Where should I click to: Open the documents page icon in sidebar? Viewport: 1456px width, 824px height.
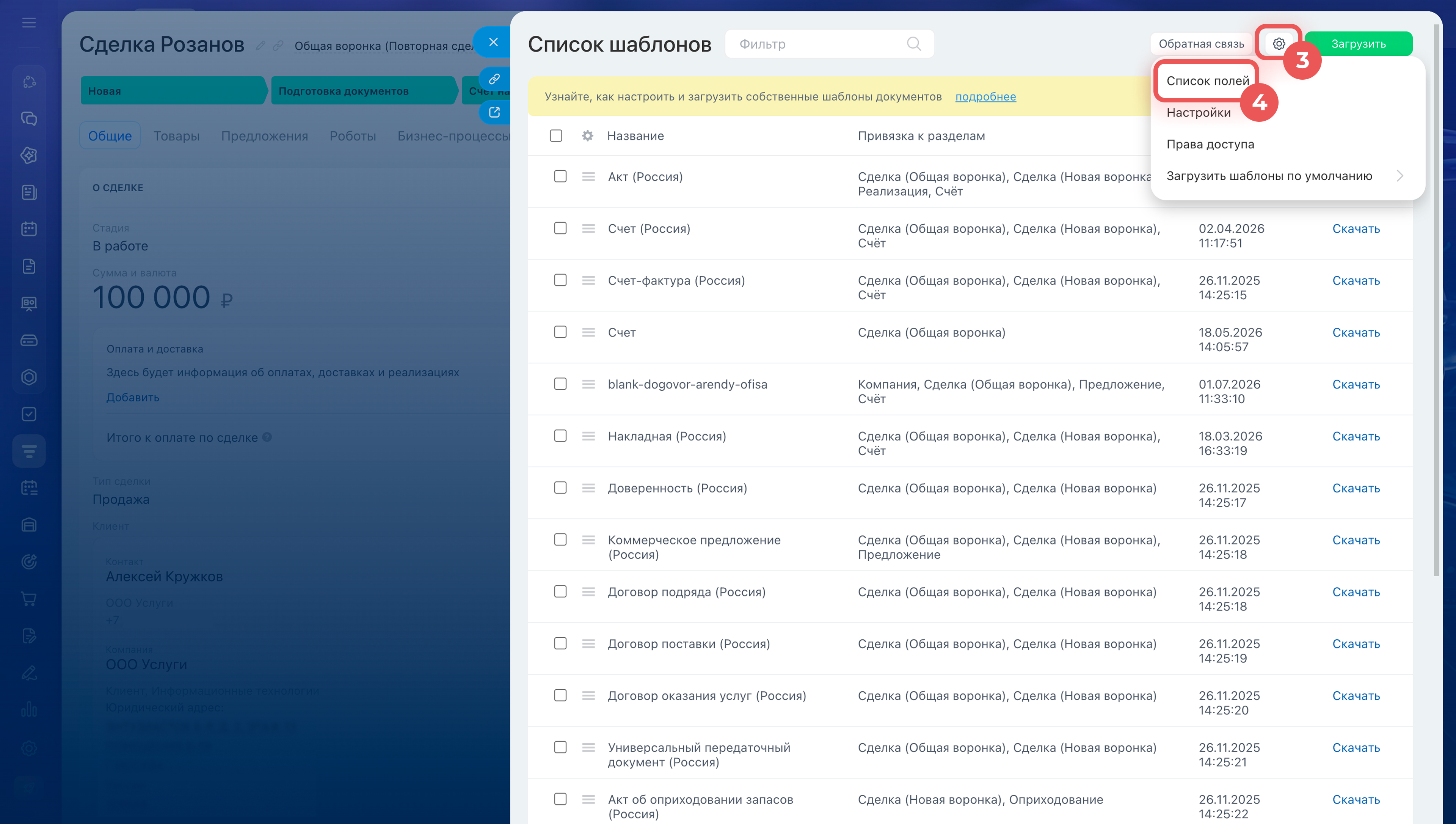(29, 266)
